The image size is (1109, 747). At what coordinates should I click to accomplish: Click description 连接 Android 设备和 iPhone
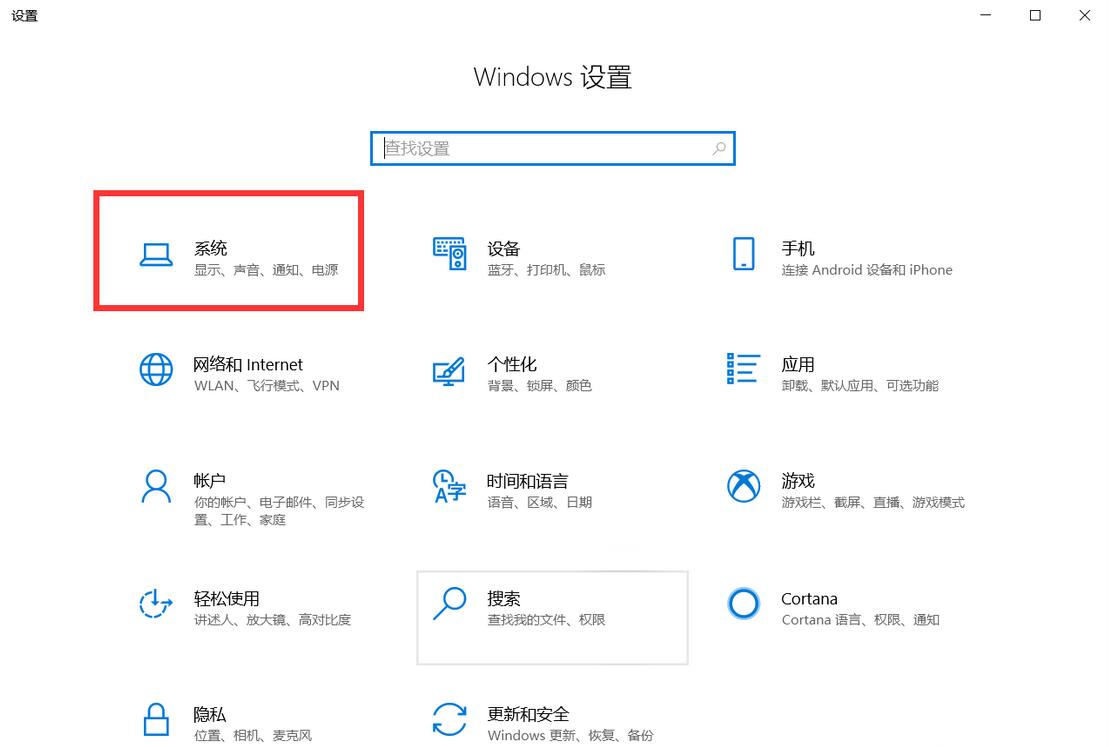866,270
